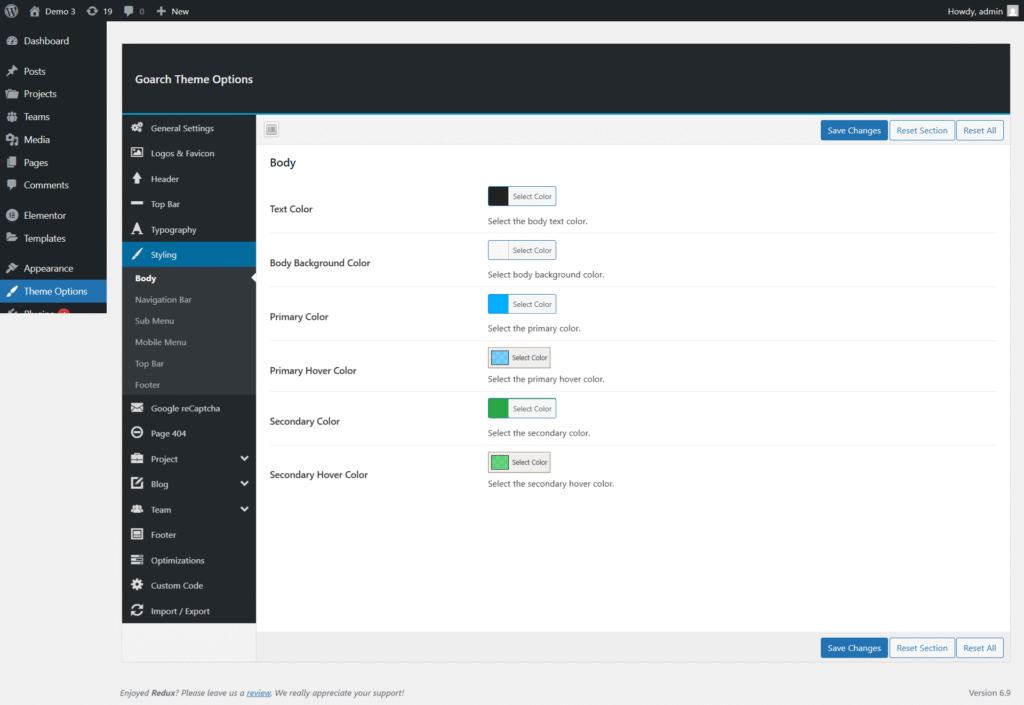
Task: Select the Mobile Menu styling item
Action: [x=161, y=342]
